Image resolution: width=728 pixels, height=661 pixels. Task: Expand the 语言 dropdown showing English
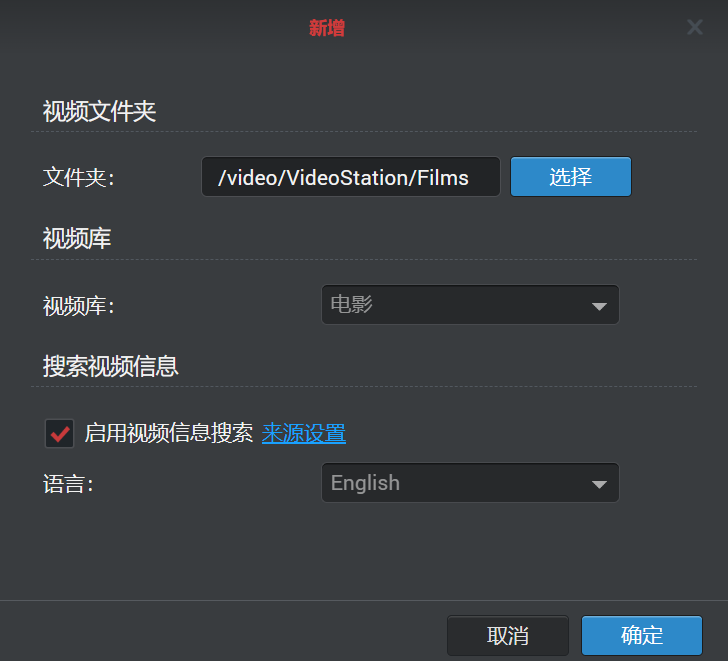(x=470, y=483)
